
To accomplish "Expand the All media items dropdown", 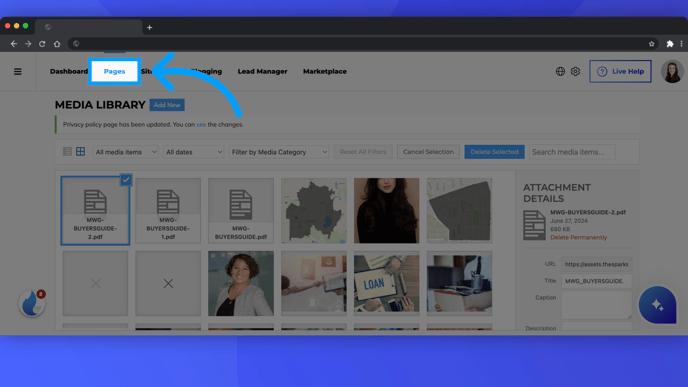I will [125, 152].
